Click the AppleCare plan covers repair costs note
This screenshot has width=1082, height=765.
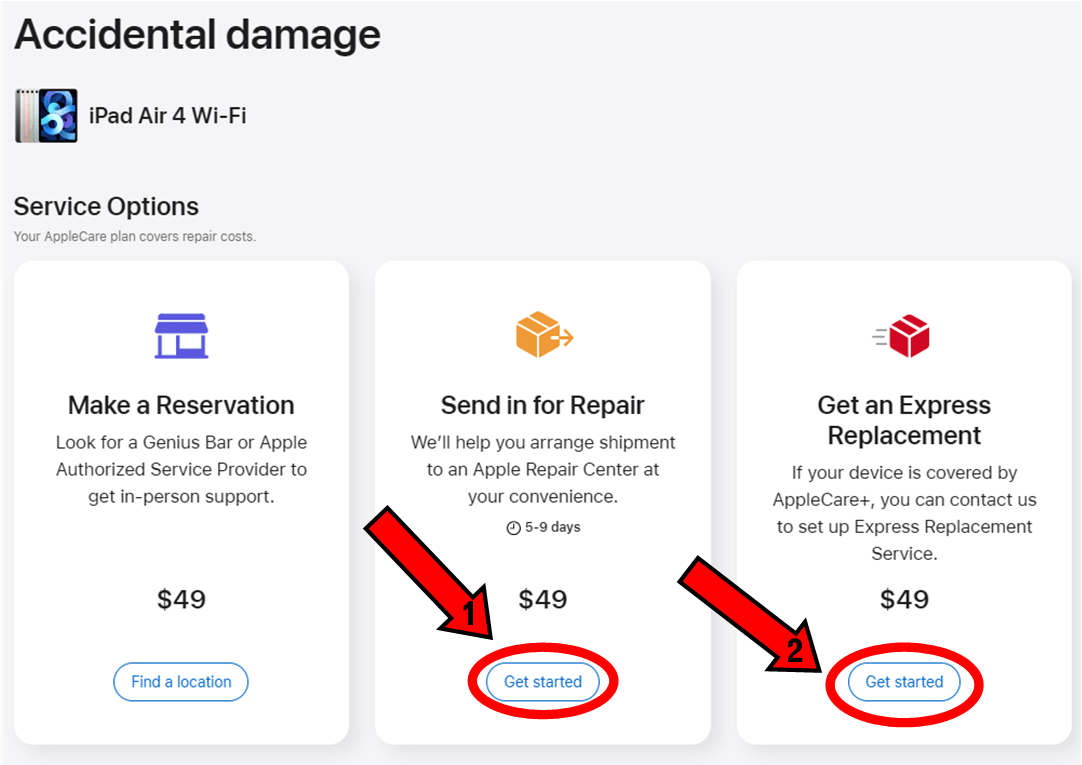click(135, 237)
